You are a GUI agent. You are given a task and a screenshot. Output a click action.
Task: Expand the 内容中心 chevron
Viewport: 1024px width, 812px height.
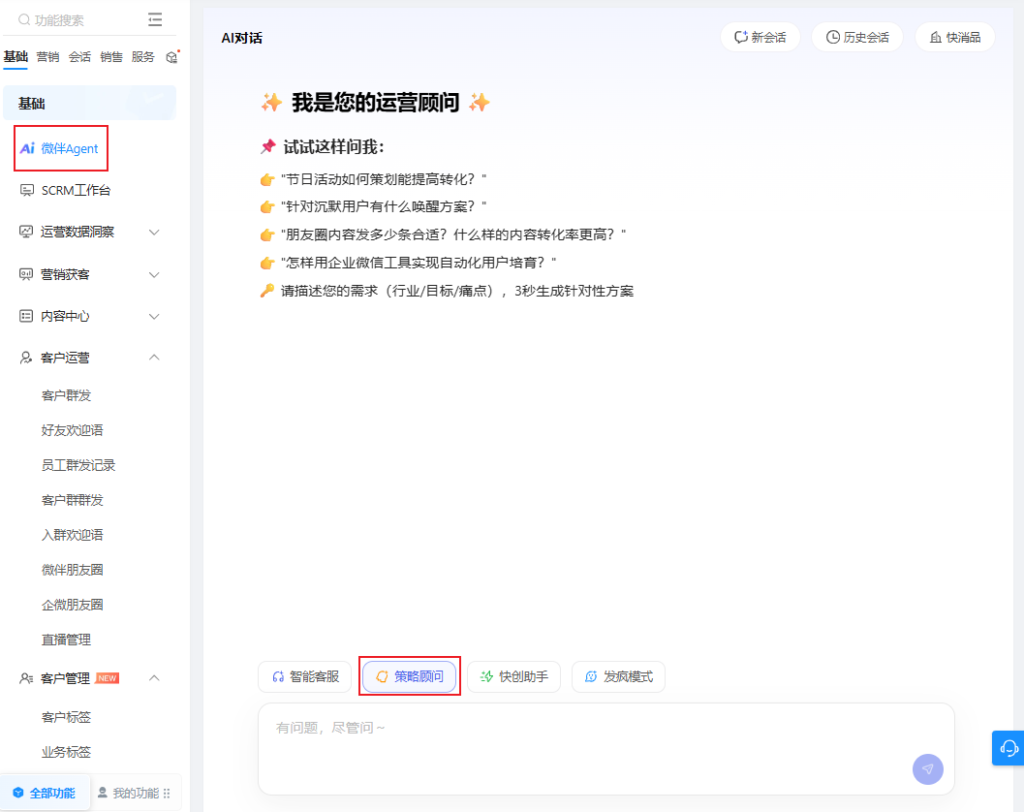click(154, 316)
